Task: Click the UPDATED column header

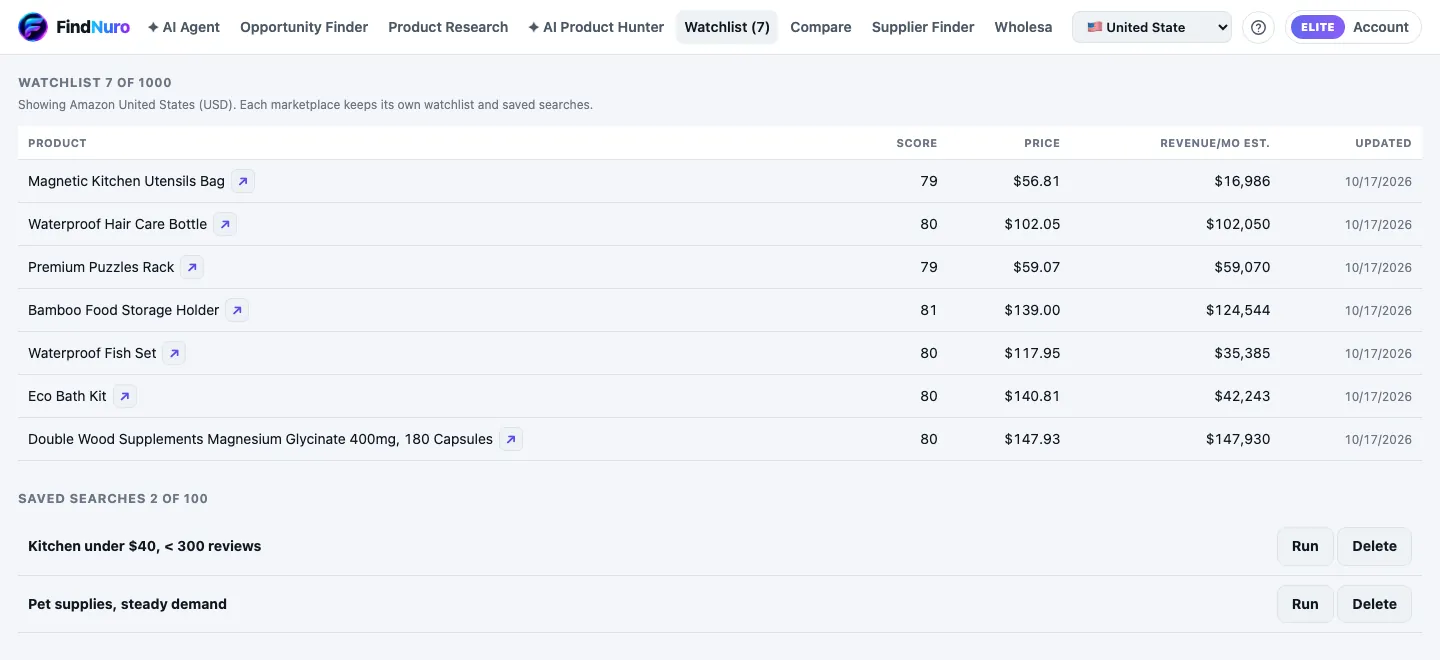Action: coord(1383,143)
